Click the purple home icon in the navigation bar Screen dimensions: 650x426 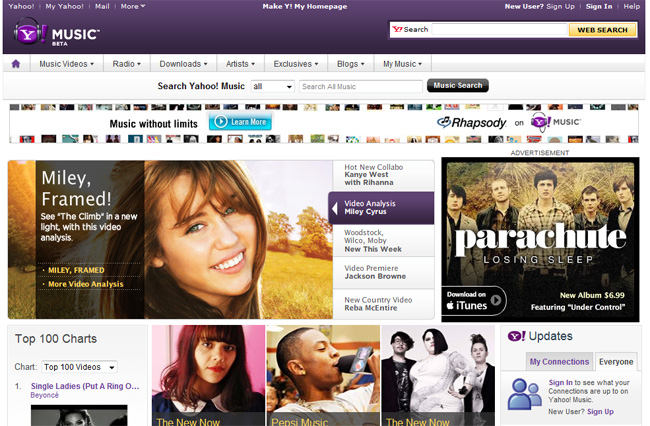[x=16, y=64]
